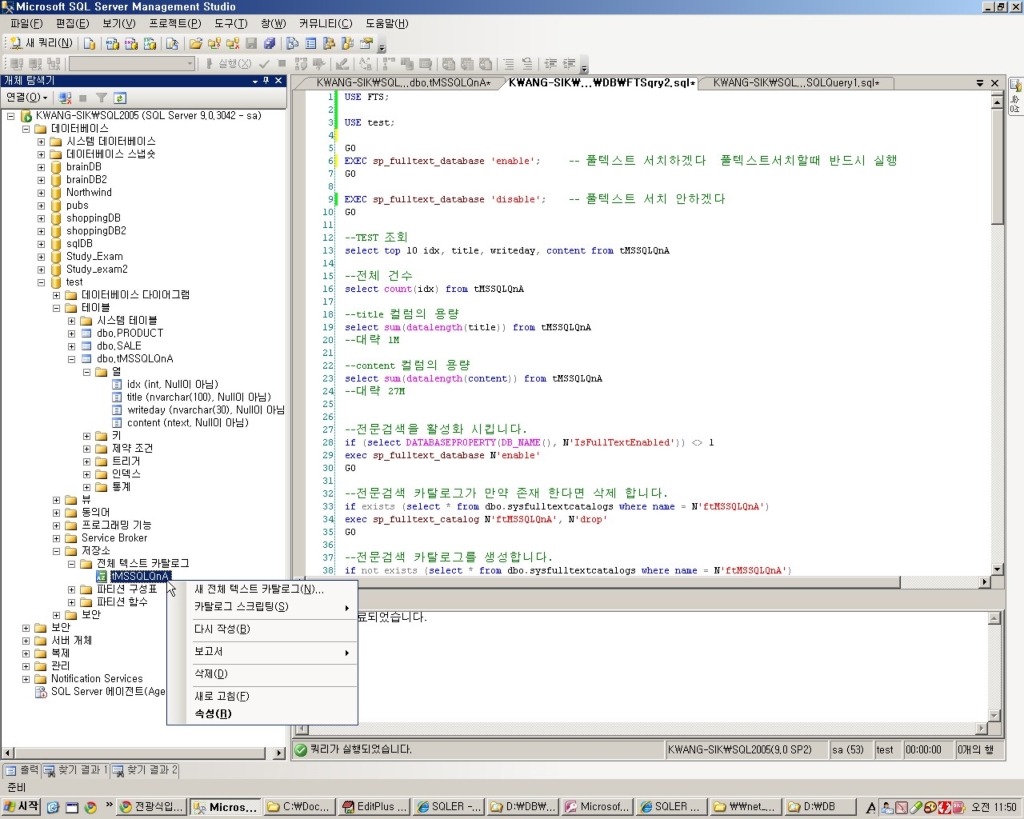
Task: Open the 도구(T) menu
Action: pyautogui.click(x=231, y=24)
